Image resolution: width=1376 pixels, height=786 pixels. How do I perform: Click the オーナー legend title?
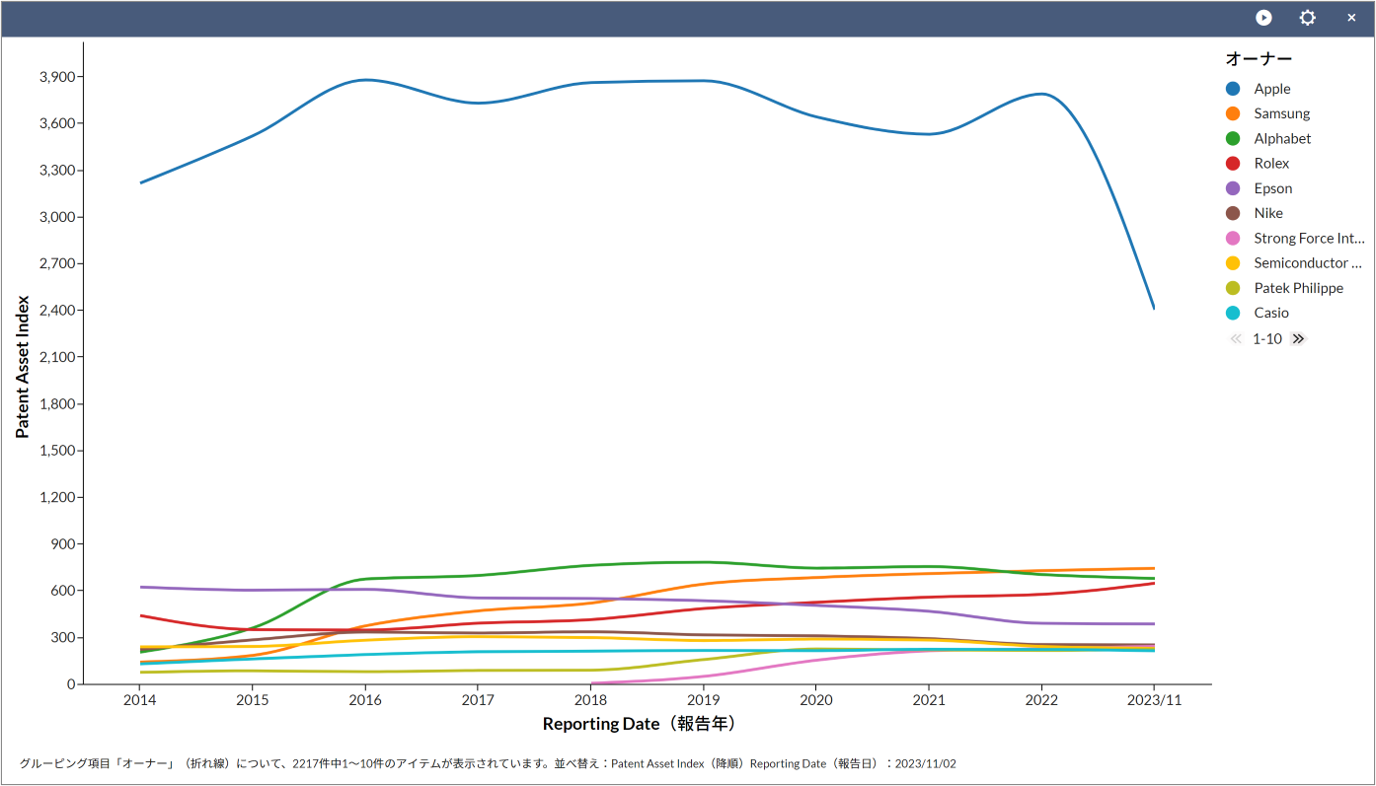[x=1259, y=59]
